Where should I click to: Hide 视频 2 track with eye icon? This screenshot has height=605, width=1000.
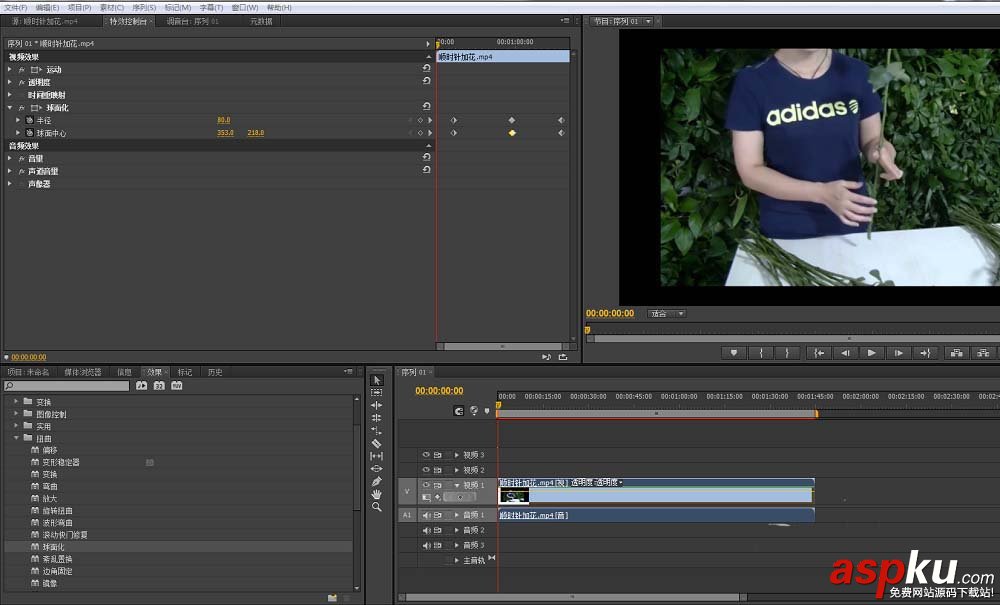coord(426,470)
